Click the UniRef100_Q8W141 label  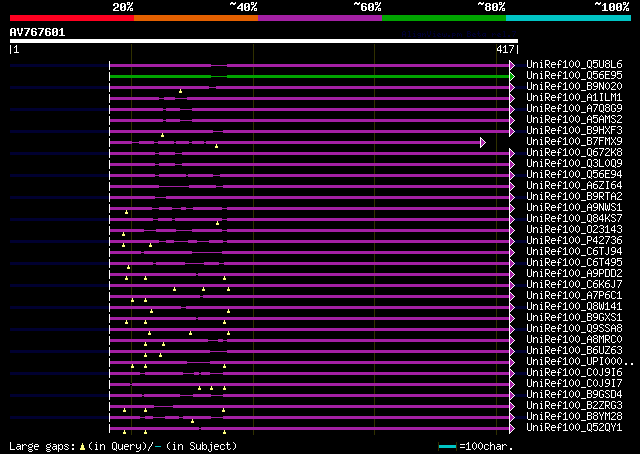click(x=574, y=307)
